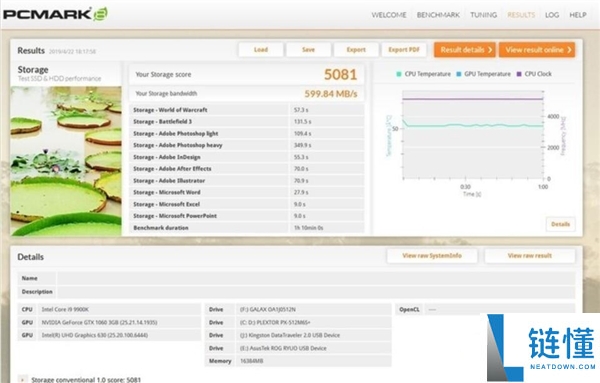Toggle GPU Temperature legend swatch
This screenshot has width=600, height=383.
[x=458, y=74]
